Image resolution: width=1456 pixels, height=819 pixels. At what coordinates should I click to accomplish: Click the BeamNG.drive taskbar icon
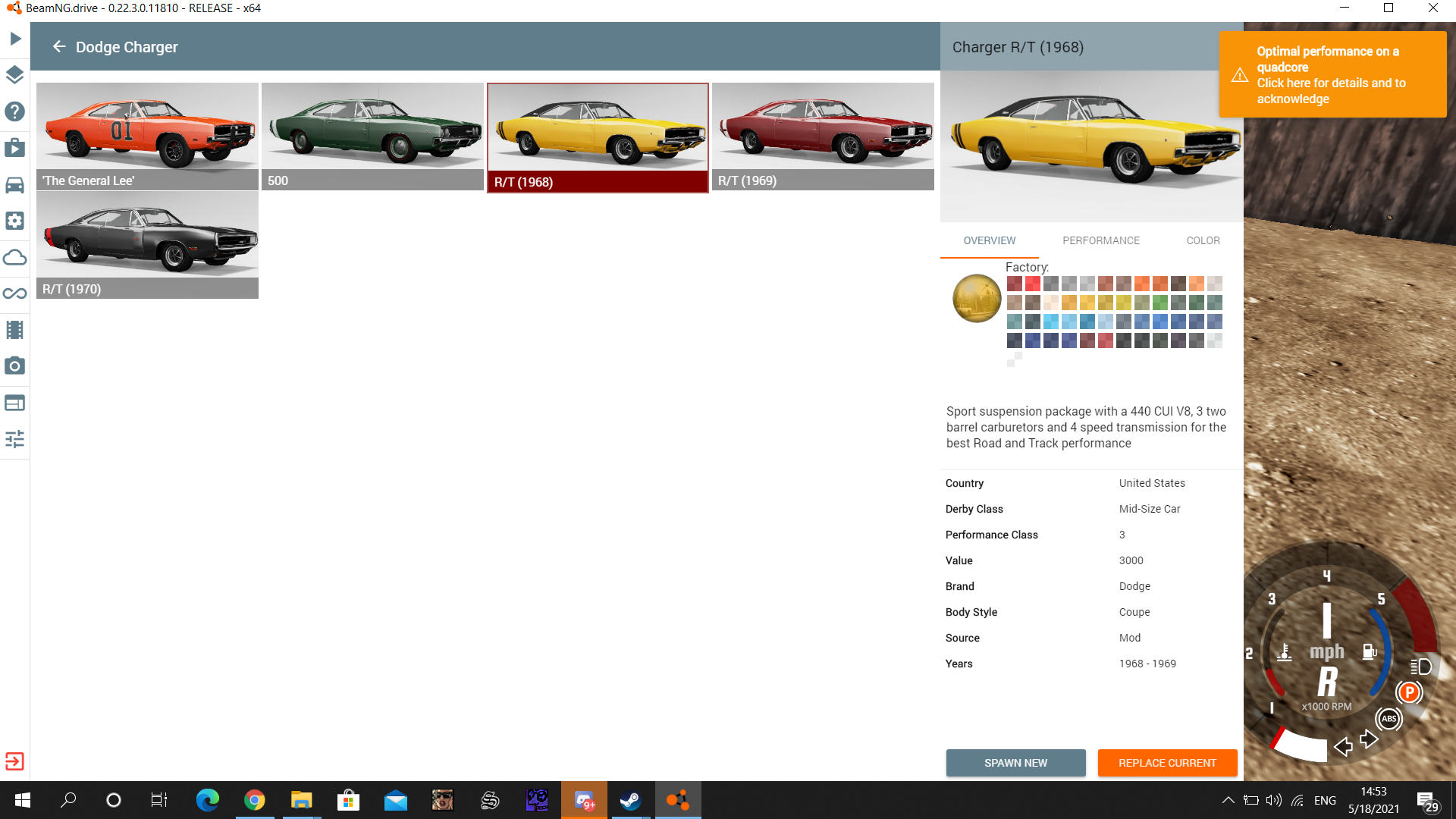point(677,800)
